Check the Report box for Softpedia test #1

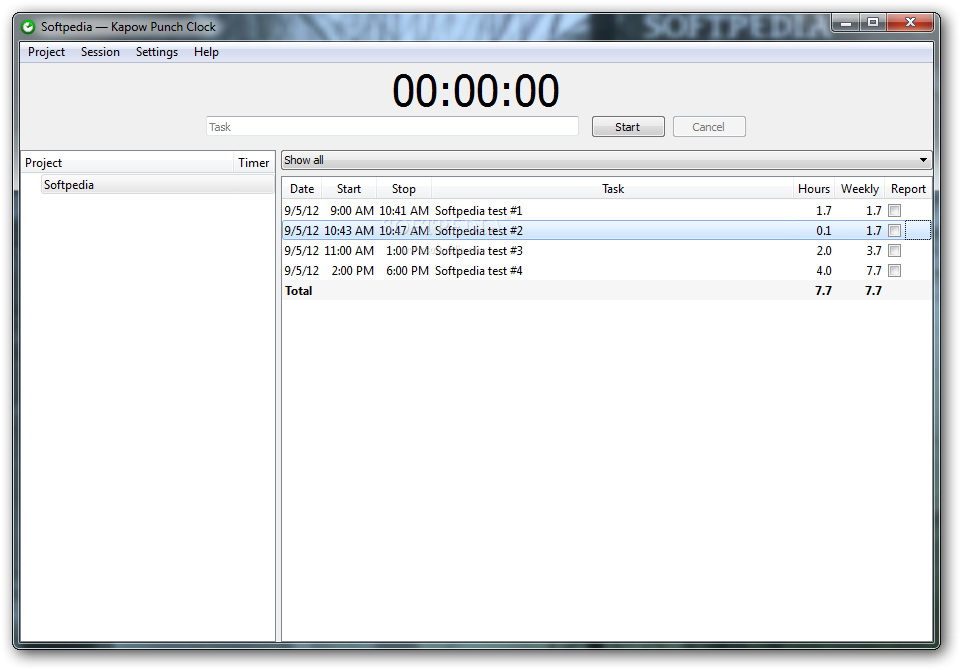point(895,211)
